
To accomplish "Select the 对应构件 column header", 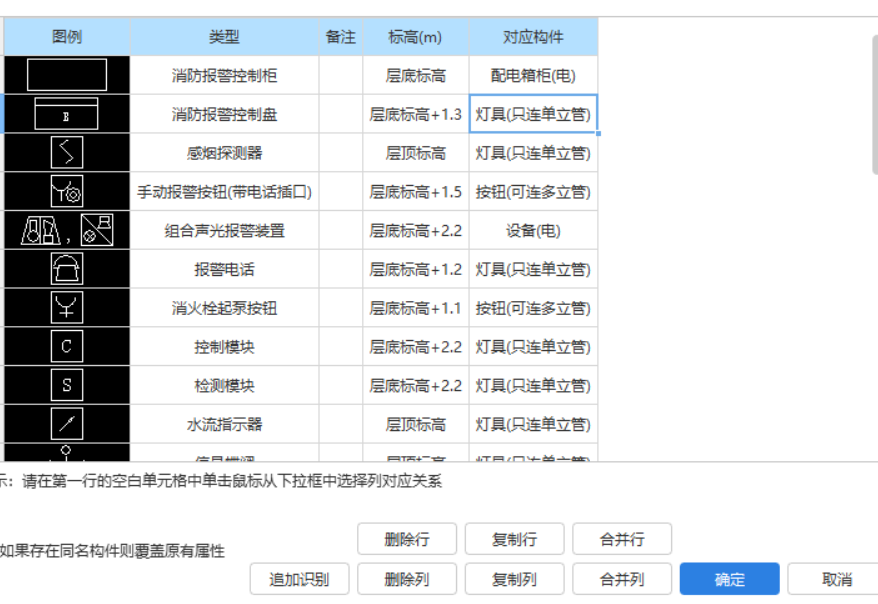I will (533, 36).
